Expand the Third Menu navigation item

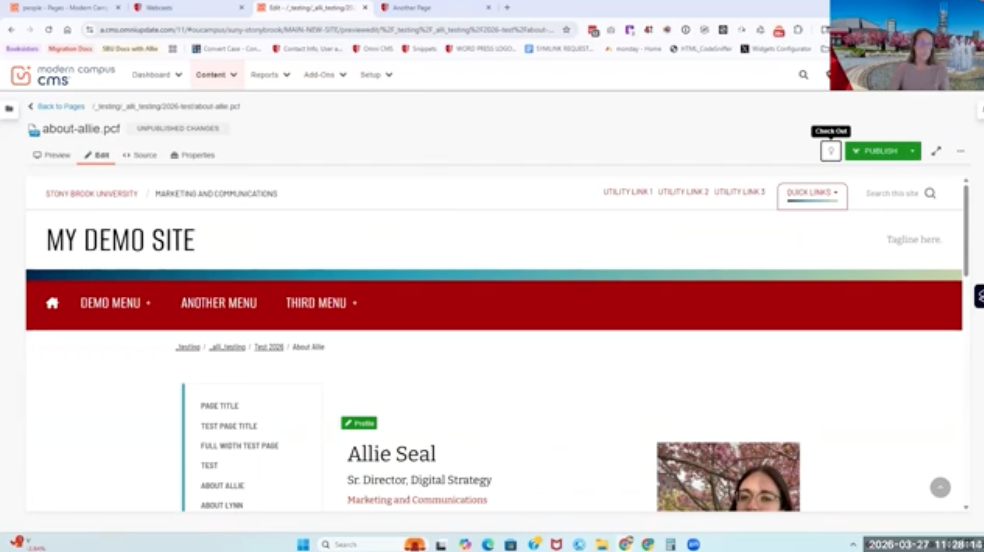tap(321, 303)
